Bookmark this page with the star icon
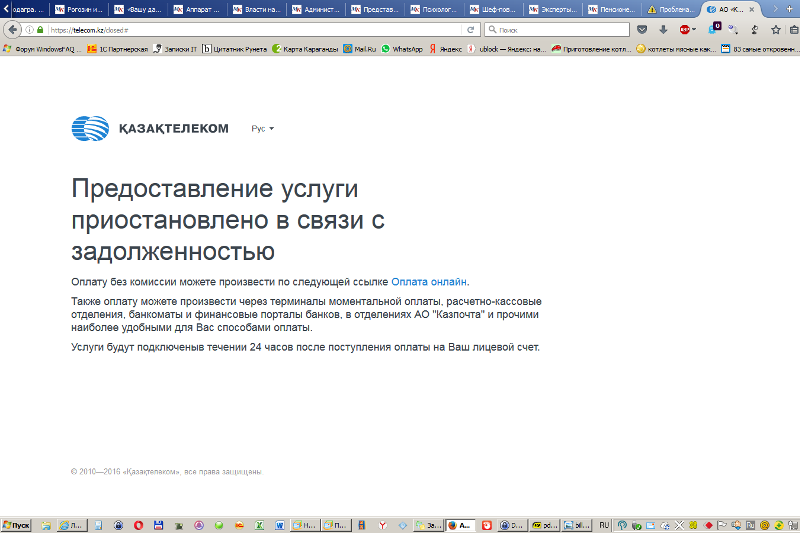 775,30
